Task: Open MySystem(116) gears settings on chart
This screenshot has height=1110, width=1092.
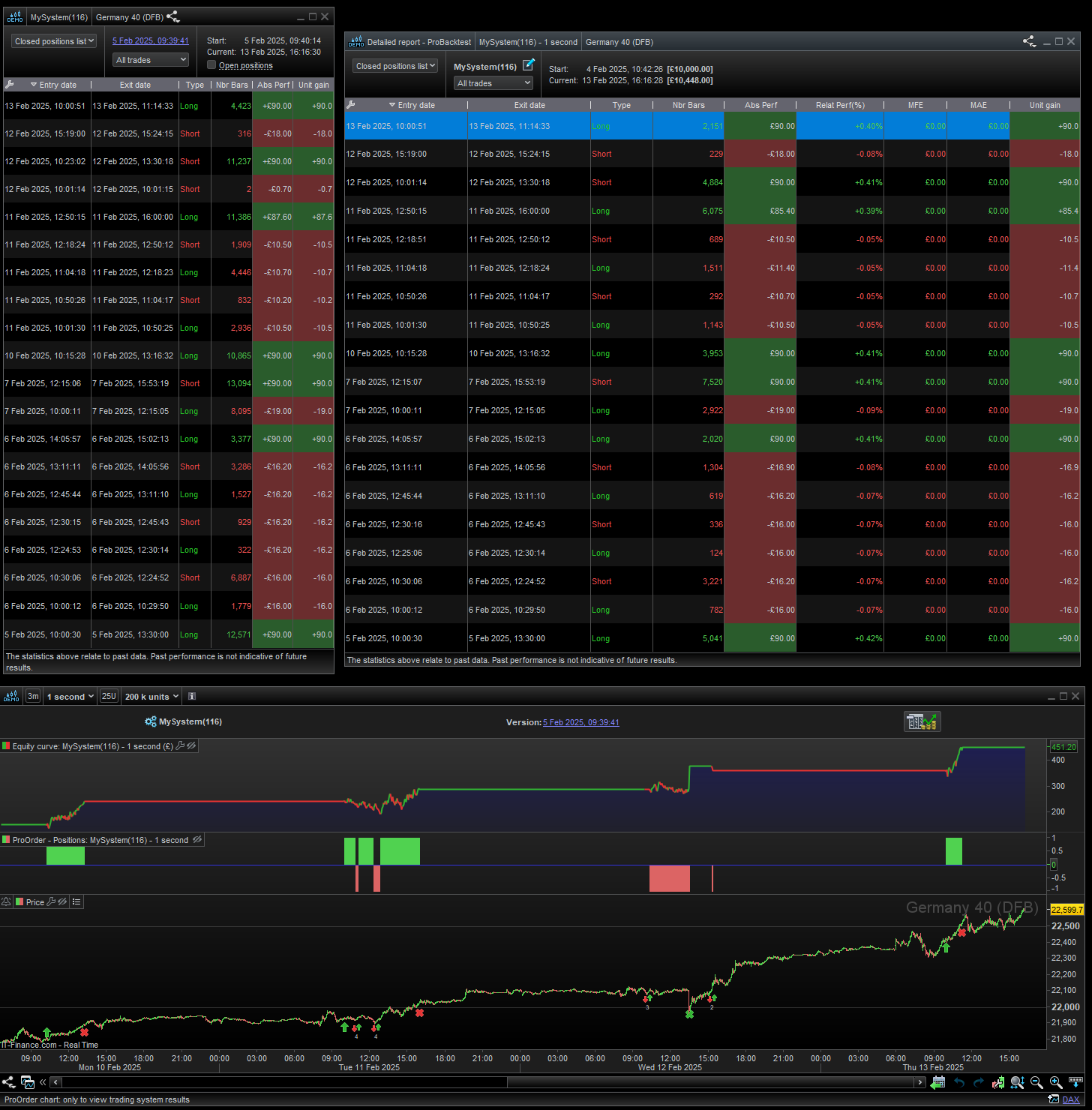Action: [151, 721]
